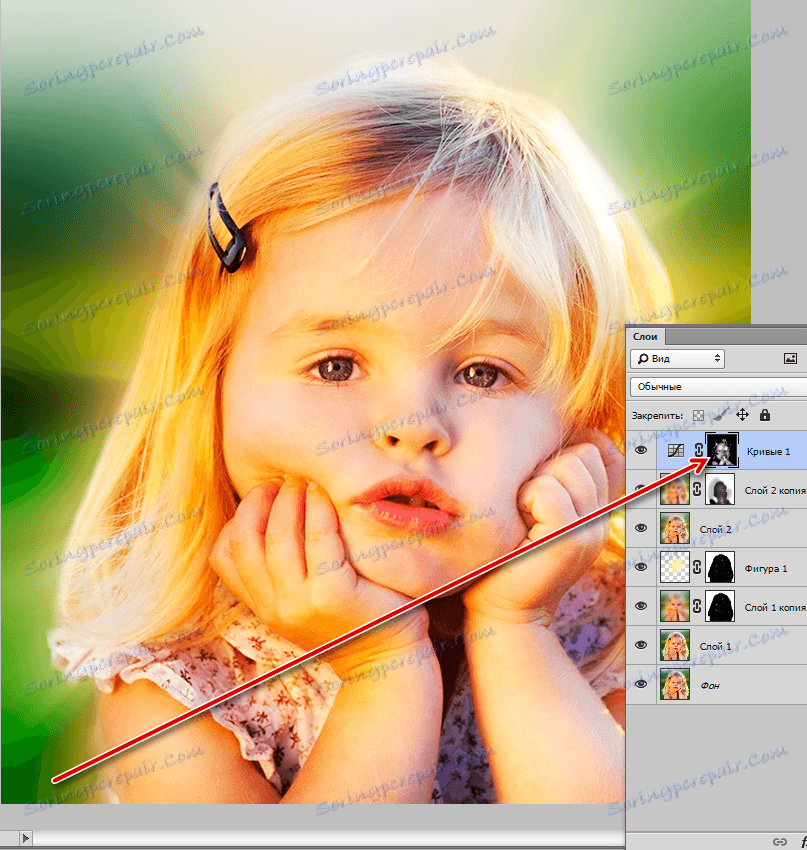Viewport: 807px width, 850px height.
Task: Open the Вид layer filter dropdown
Action: 677,359
